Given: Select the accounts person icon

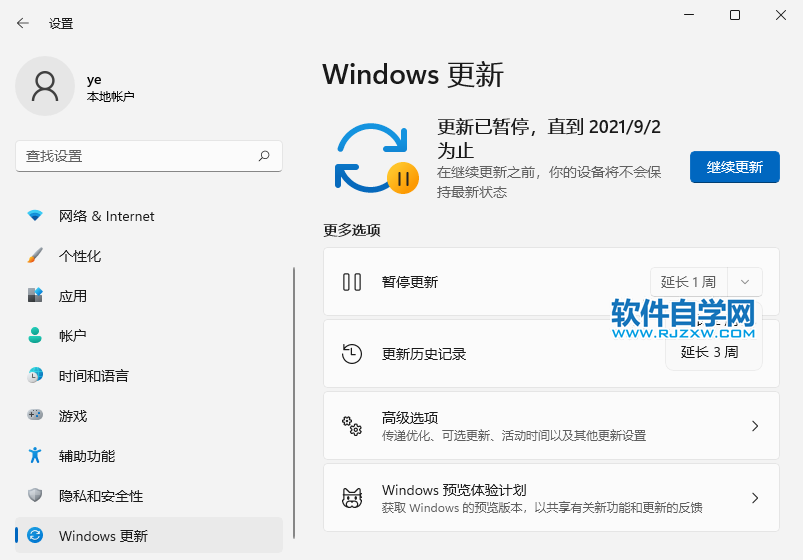Looking at the screenshot, I should [35, 335].
